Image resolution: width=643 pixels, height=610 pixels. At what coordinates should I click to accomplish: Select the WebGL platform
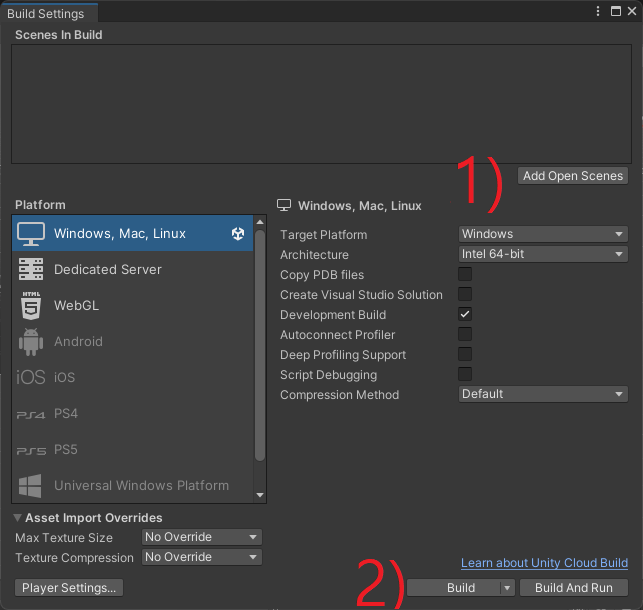(132, 305)
